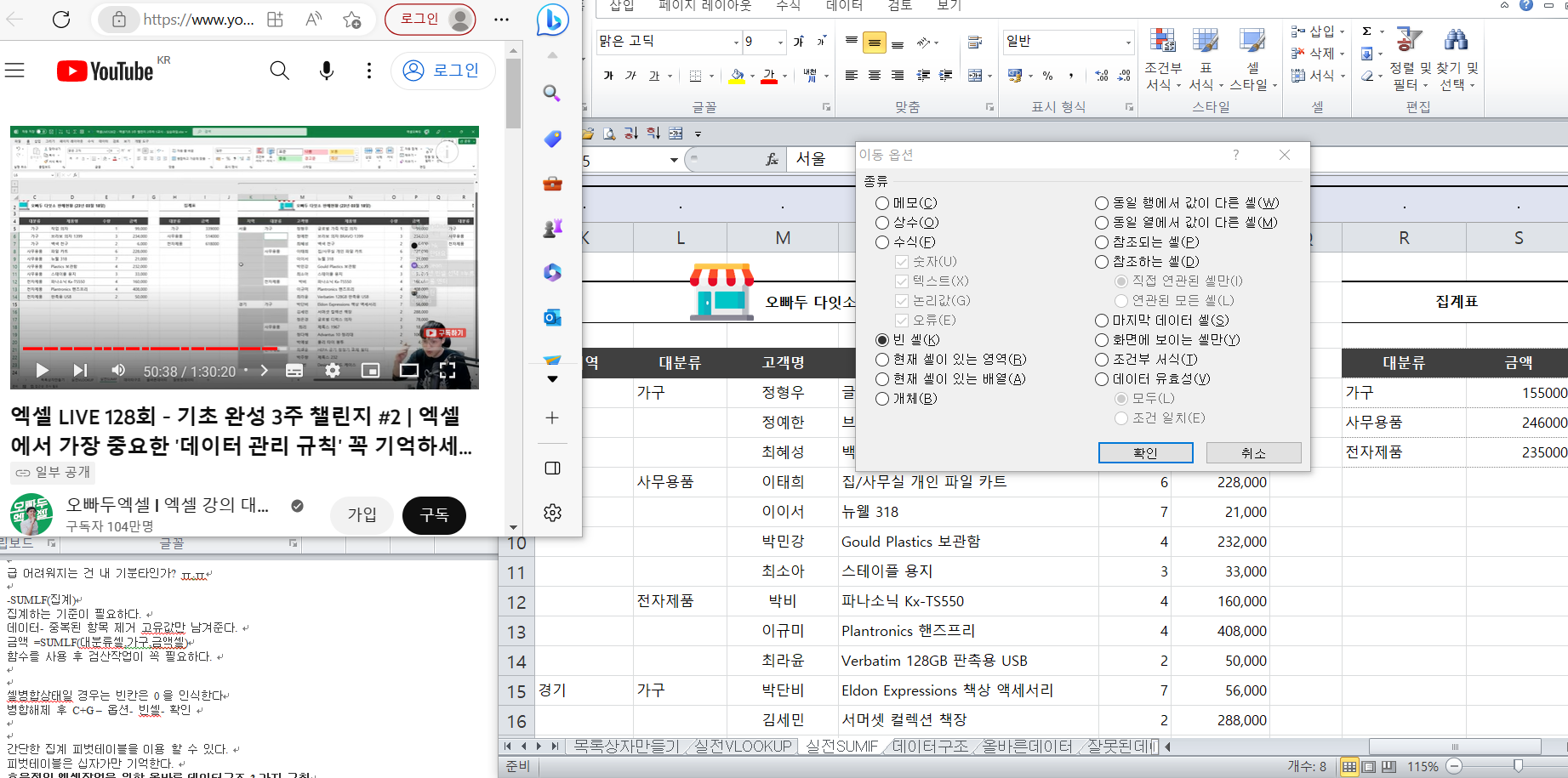Switch to 올바른데이터 sheet tab
Image resolution: width=1568 pixels, height=778 pixels.
tap(1028, 746)
